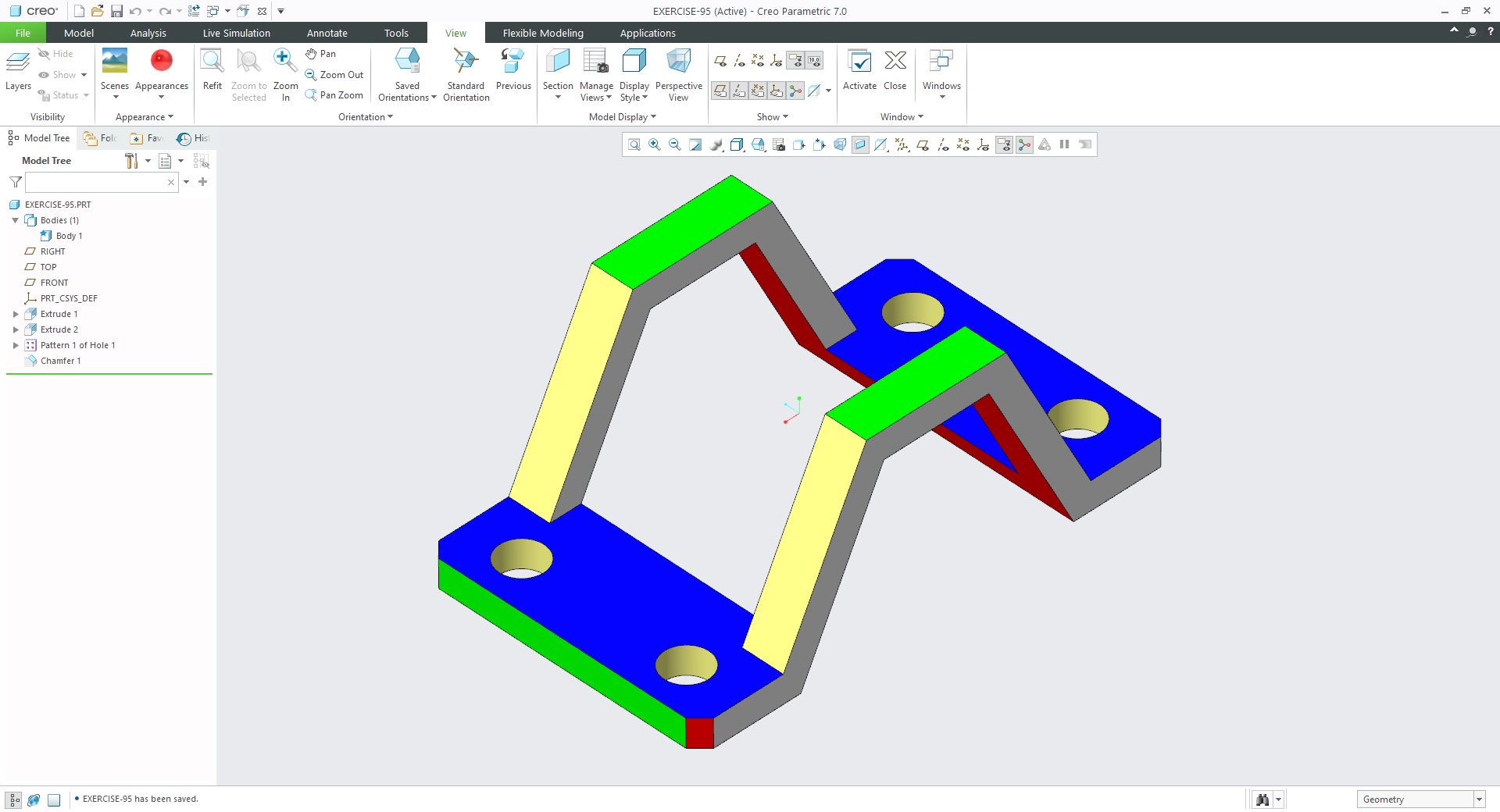Open the Scenes gallery

pyautogui.click(x=115, y=73)
